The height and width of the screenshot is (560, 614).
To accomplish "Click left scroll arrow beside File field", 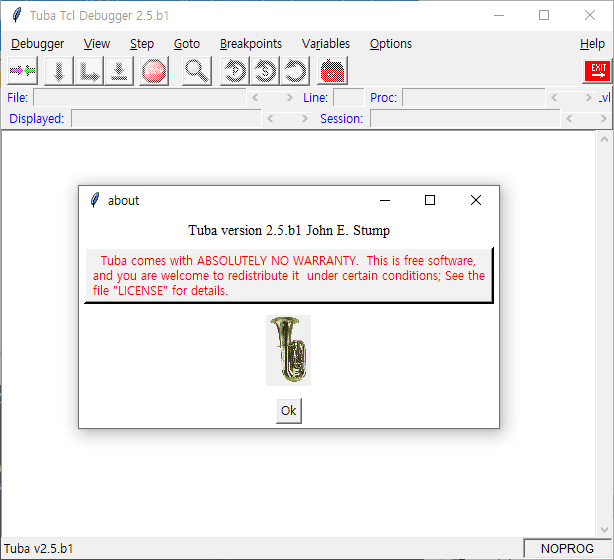I will coord(255,98).
